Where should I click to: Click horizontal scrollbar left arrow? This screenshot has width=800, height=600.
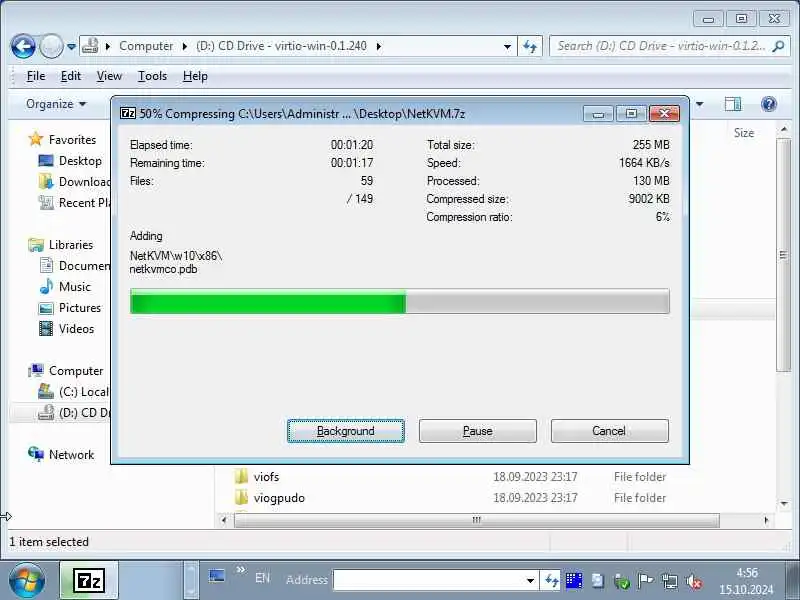[223, 520]
